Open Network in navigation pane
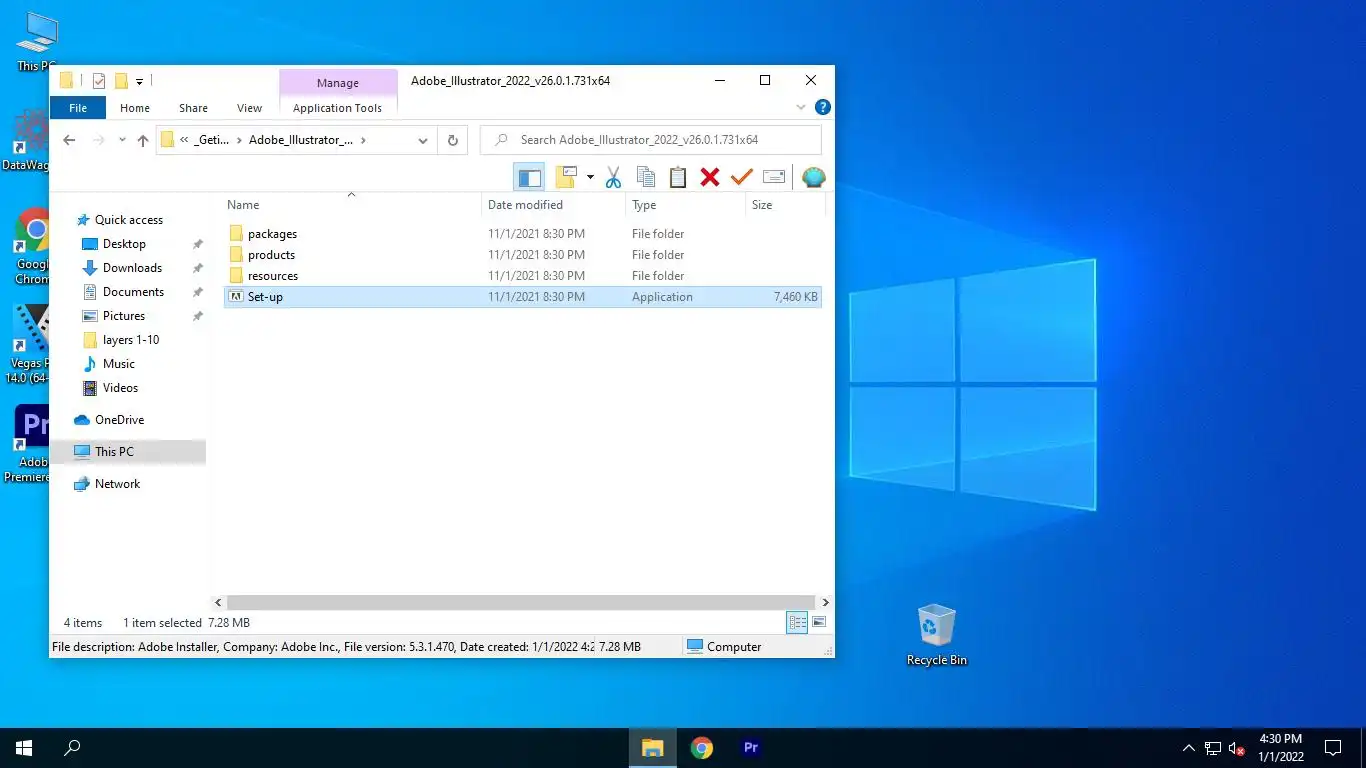The image size is (1366, 768). point(117,484)
